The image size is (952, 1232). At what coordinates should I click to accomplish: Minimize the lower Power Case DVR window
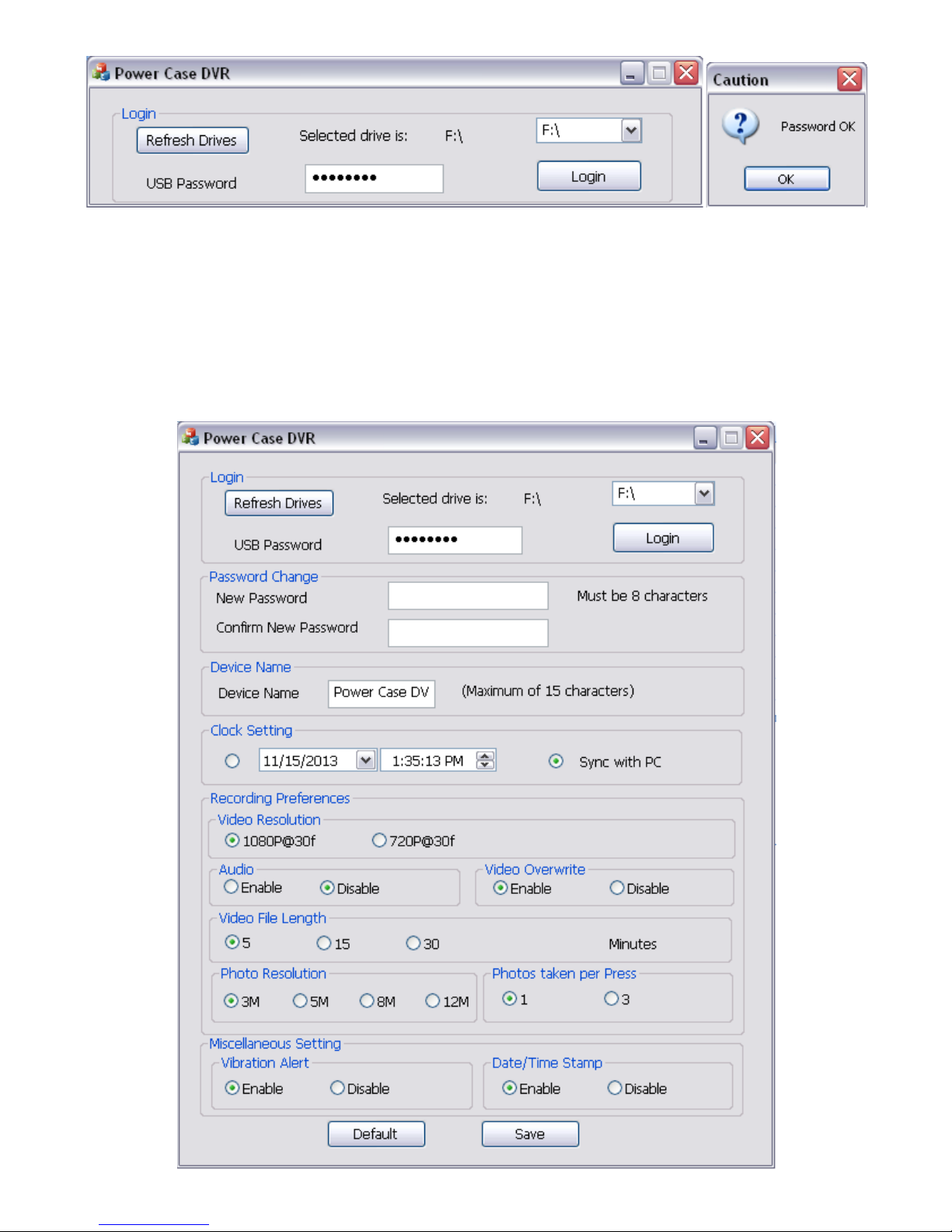coord(705,438)
